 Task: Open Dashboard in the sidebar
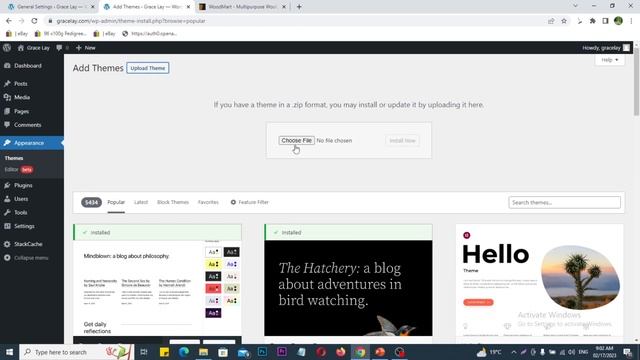click(28, 66)
